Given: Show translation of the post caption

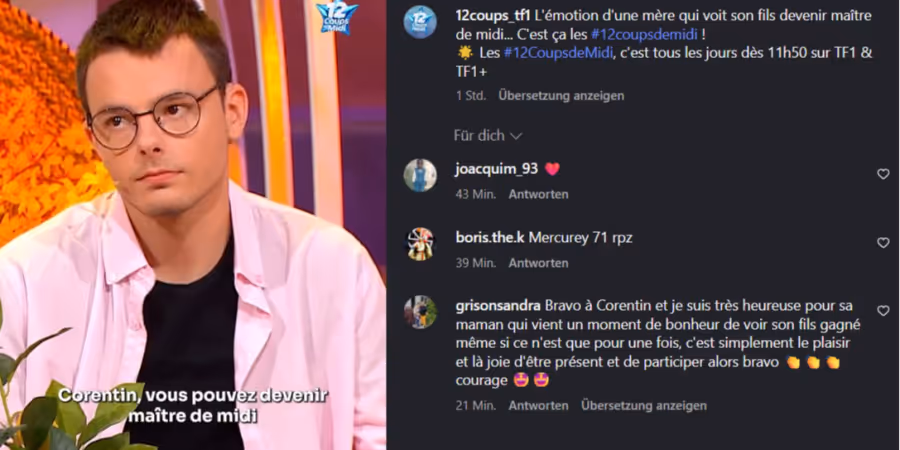Looking at the screenshot, I should (561, 96).
